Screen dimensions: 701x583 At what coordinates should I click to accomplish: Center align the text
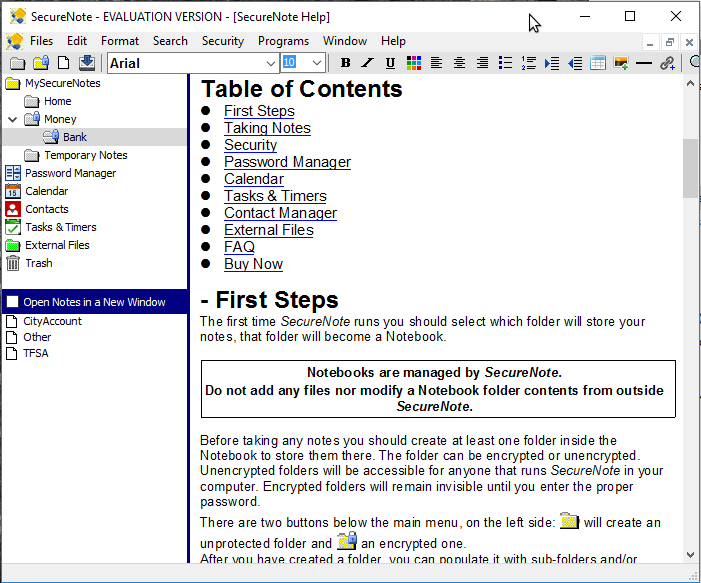(x=459, y=63)
